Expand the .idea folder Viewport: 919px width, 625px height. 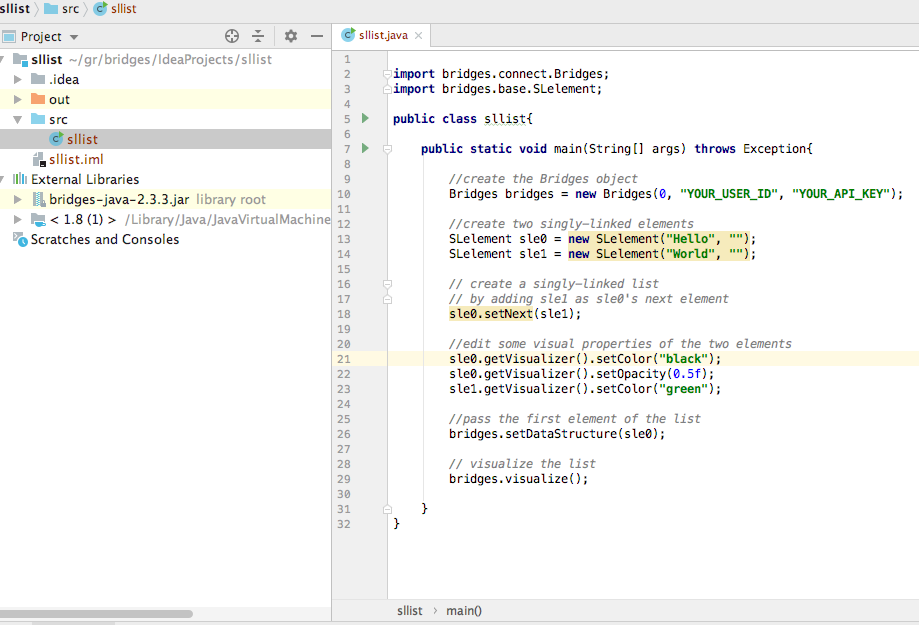point(18,79)
